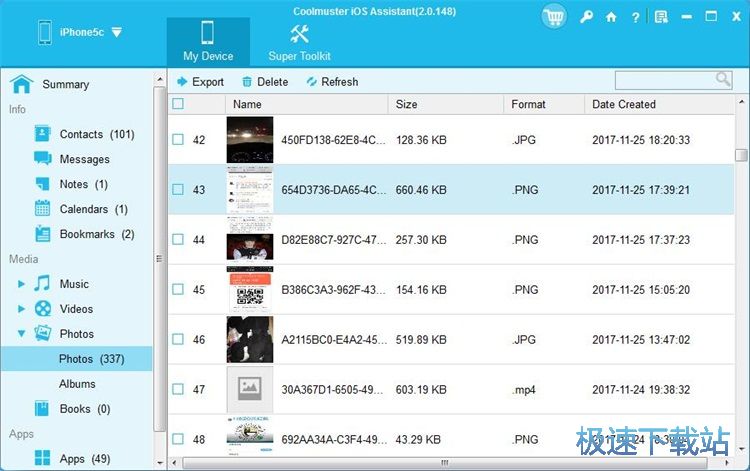This screenshot has width=750, height=471.
Task: Sort by Format column header
Action: point(544,104)
